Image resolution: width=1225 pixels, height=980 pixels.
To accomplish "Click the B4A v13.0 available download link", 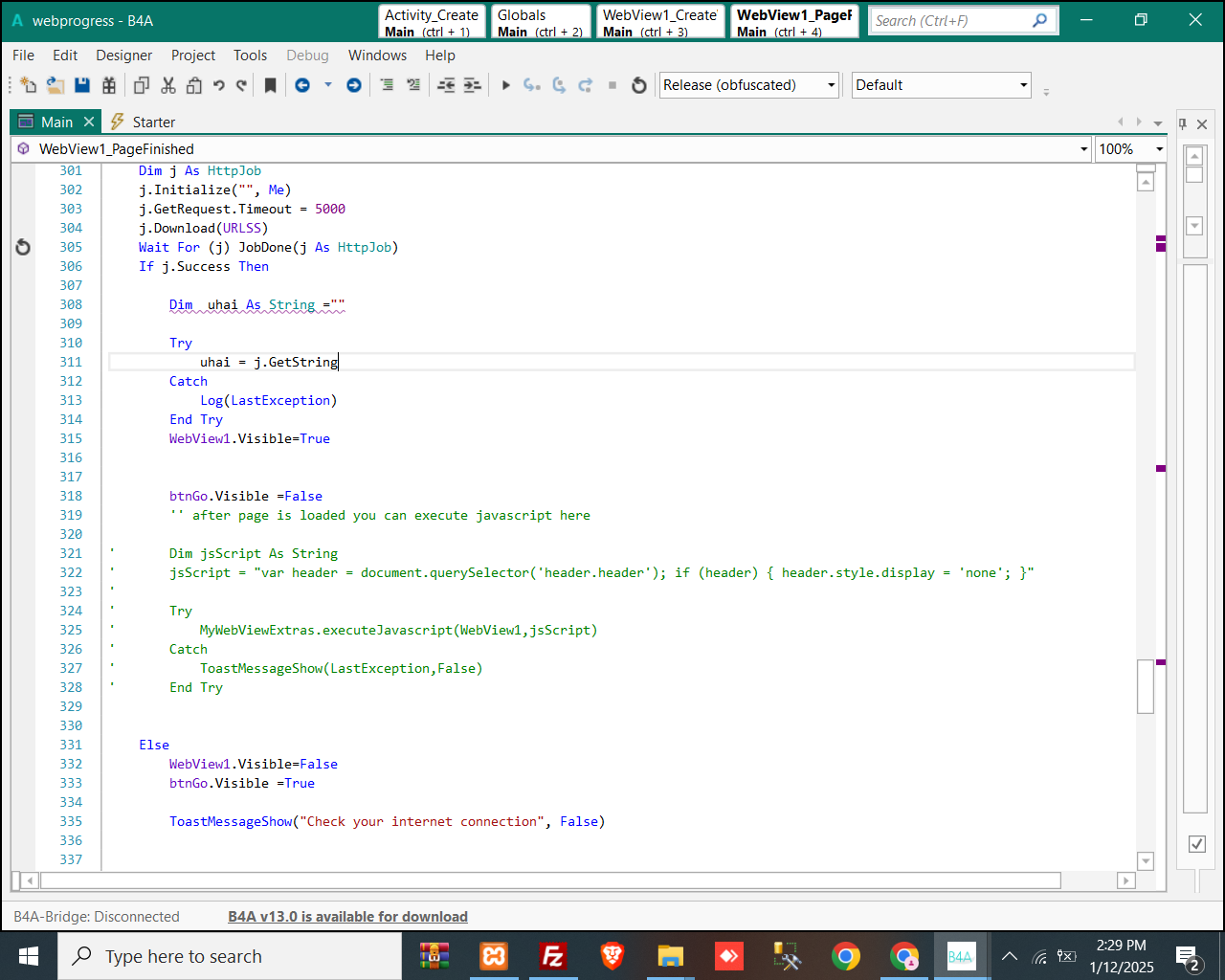I will pyautogui.click(x=347, y=917).
